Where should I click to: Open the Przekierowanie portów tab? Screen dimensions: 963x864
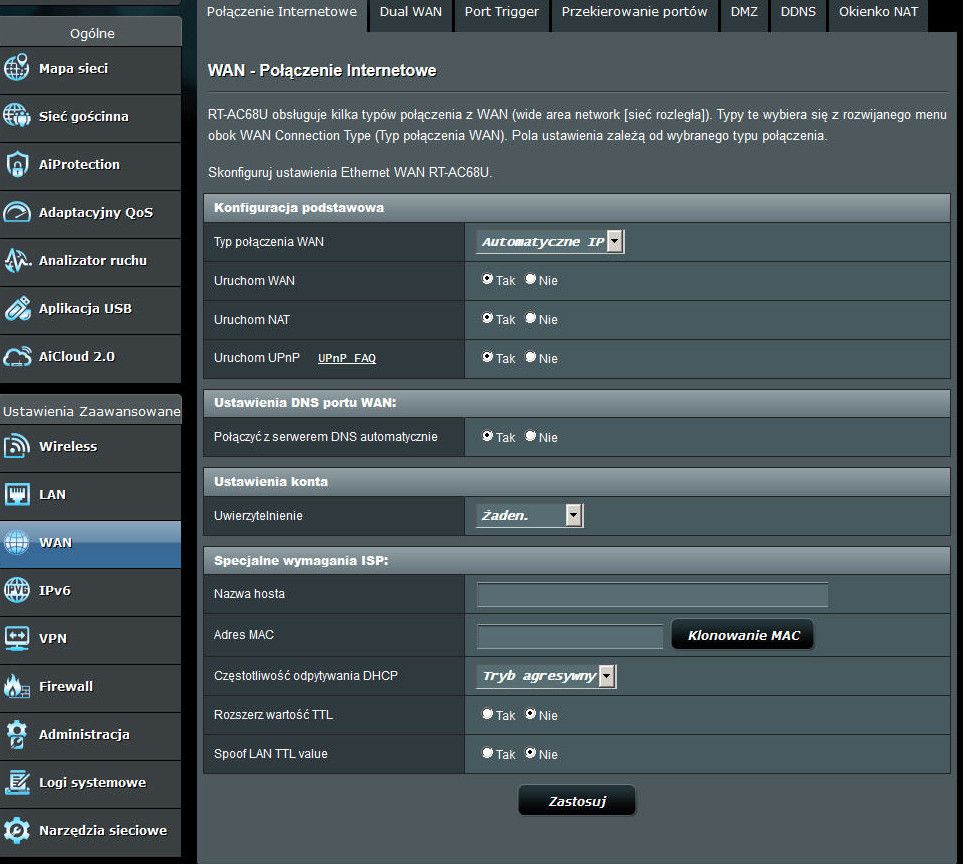634,12
